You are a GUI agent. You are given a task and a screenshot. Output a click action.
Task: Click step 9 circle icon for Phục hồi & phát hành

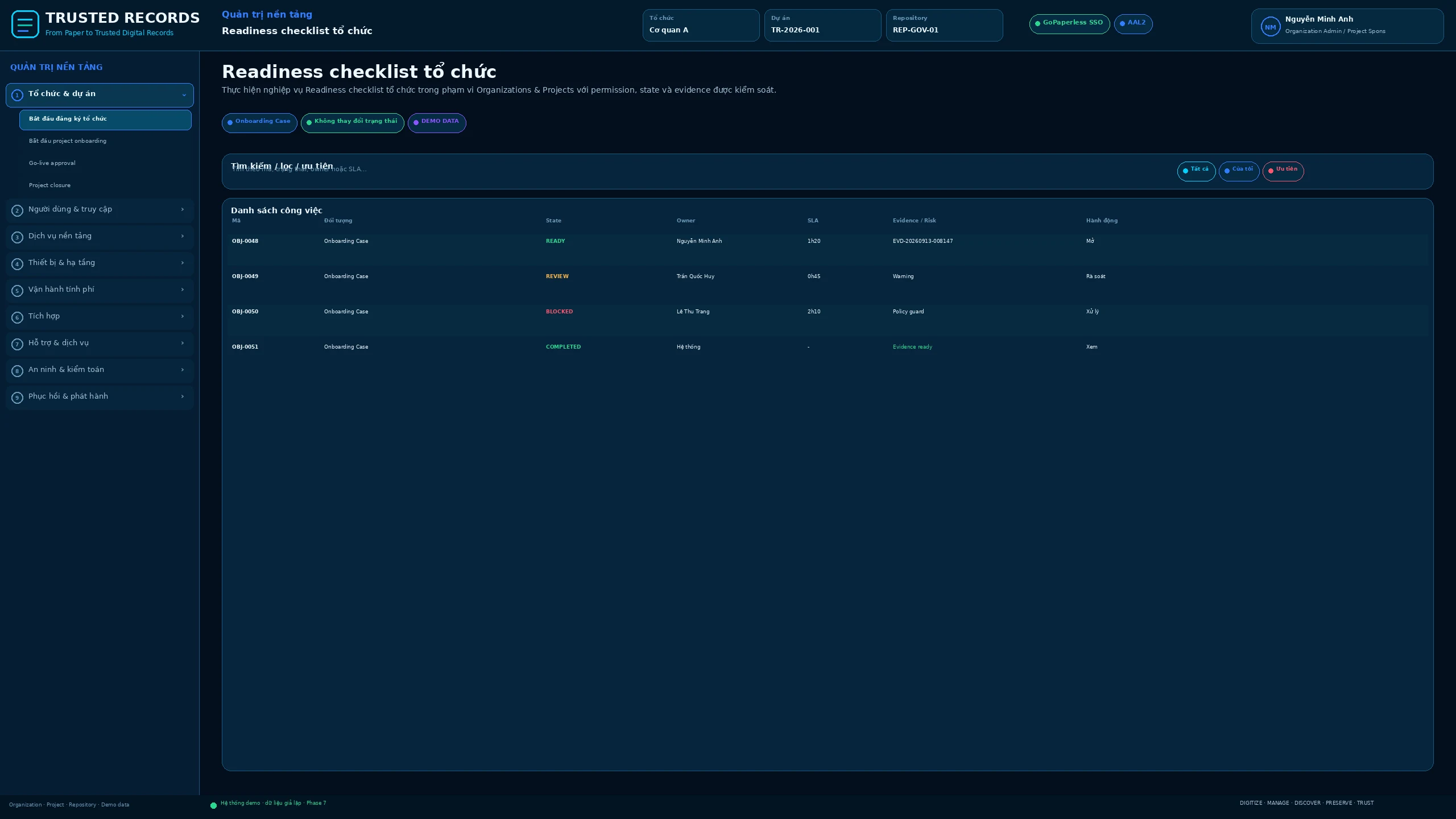(x=17, y=398)
